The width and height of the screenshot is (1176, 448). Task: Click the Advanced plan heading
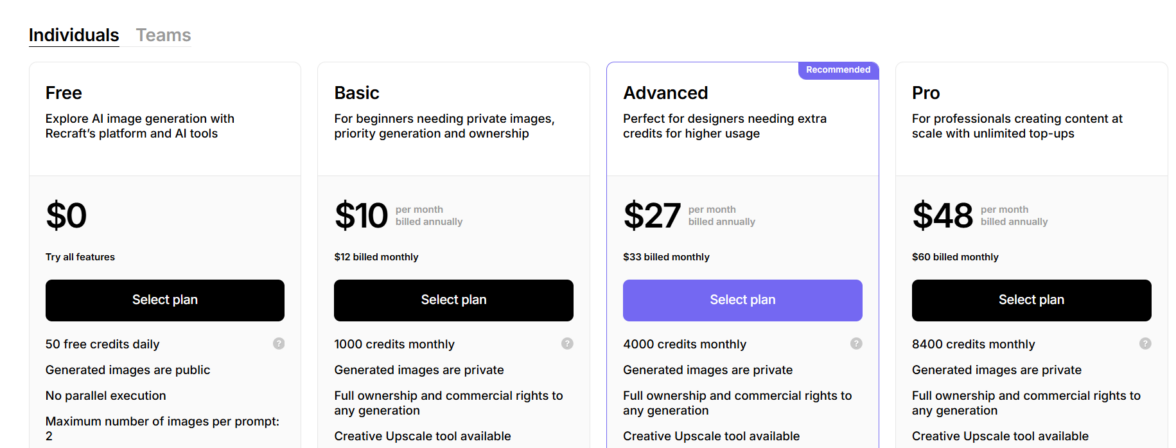click(x=665, y=93)
